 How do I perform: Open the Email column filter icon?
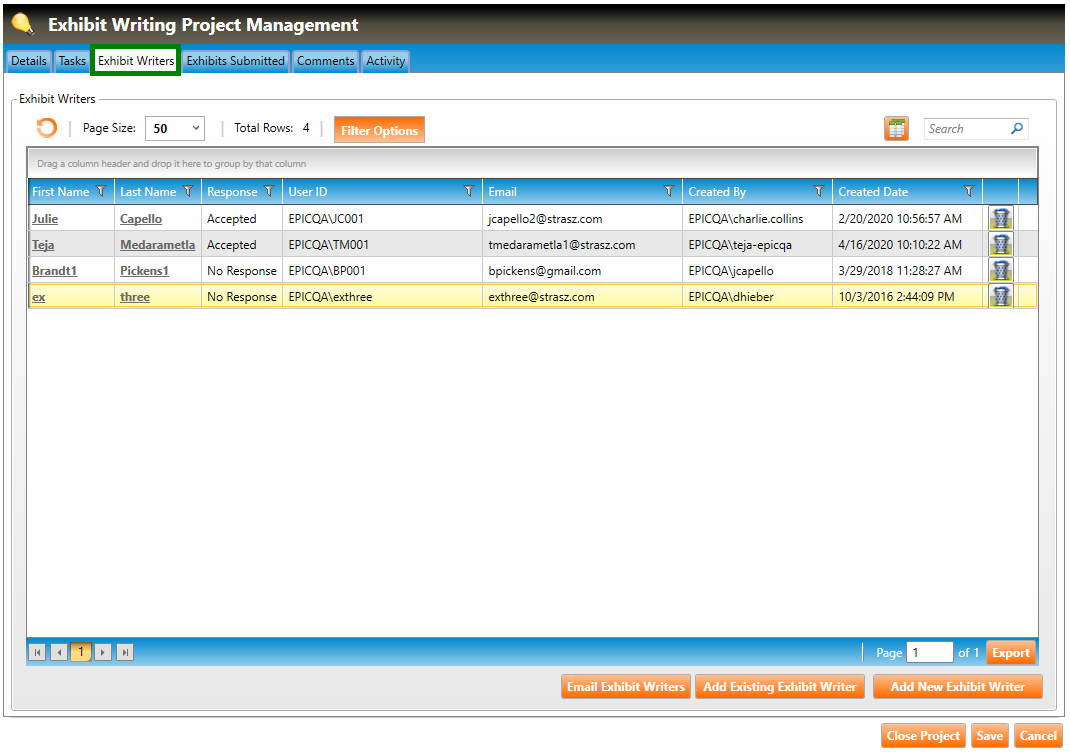(669, 191)
